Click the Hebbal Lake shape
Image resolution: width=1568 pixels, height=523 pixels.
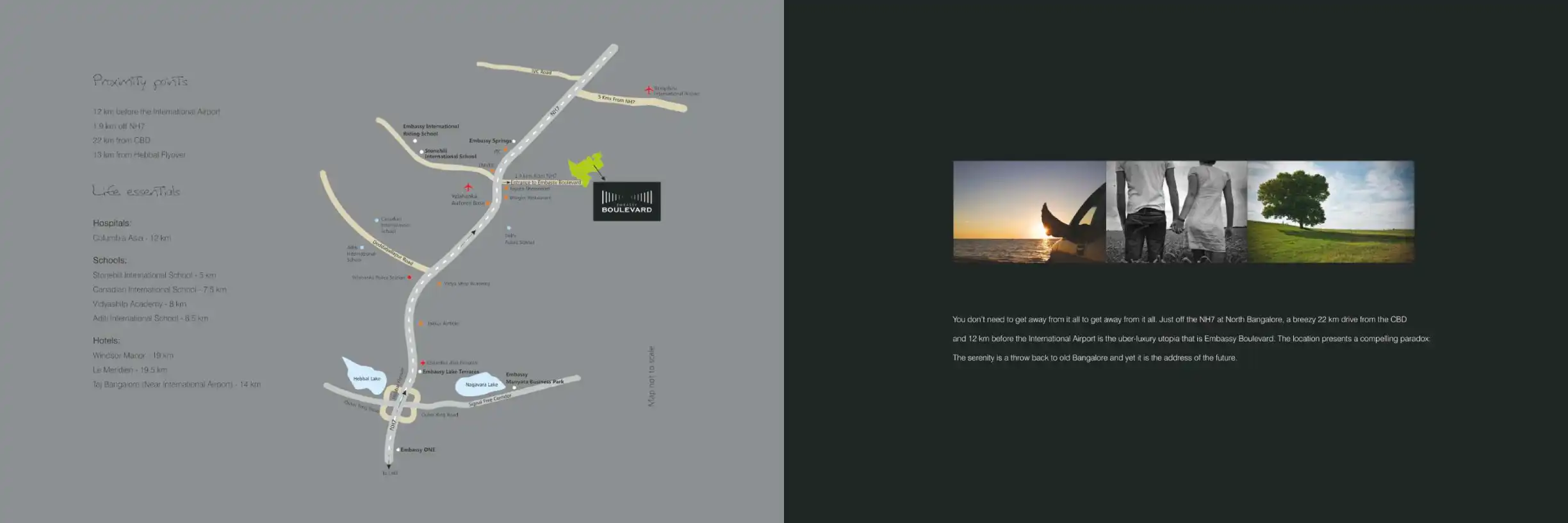[364, 374]
